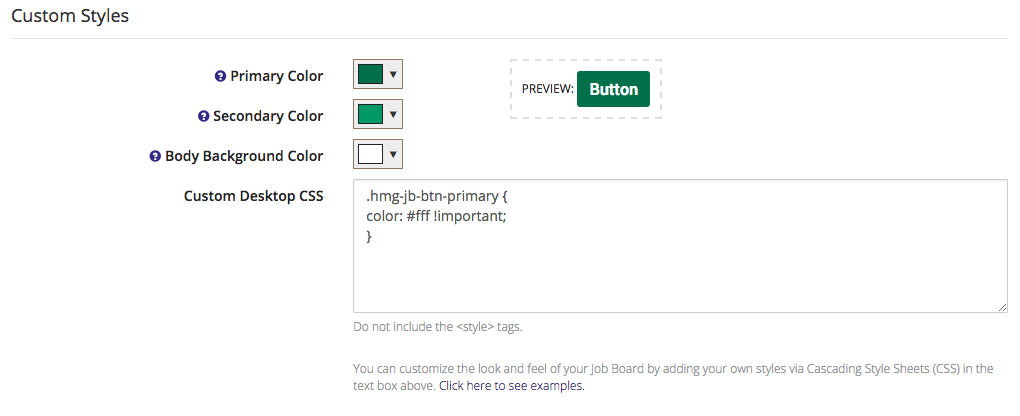
Task: Click the dark green Primary Color swatch
Action: (370, 75)
